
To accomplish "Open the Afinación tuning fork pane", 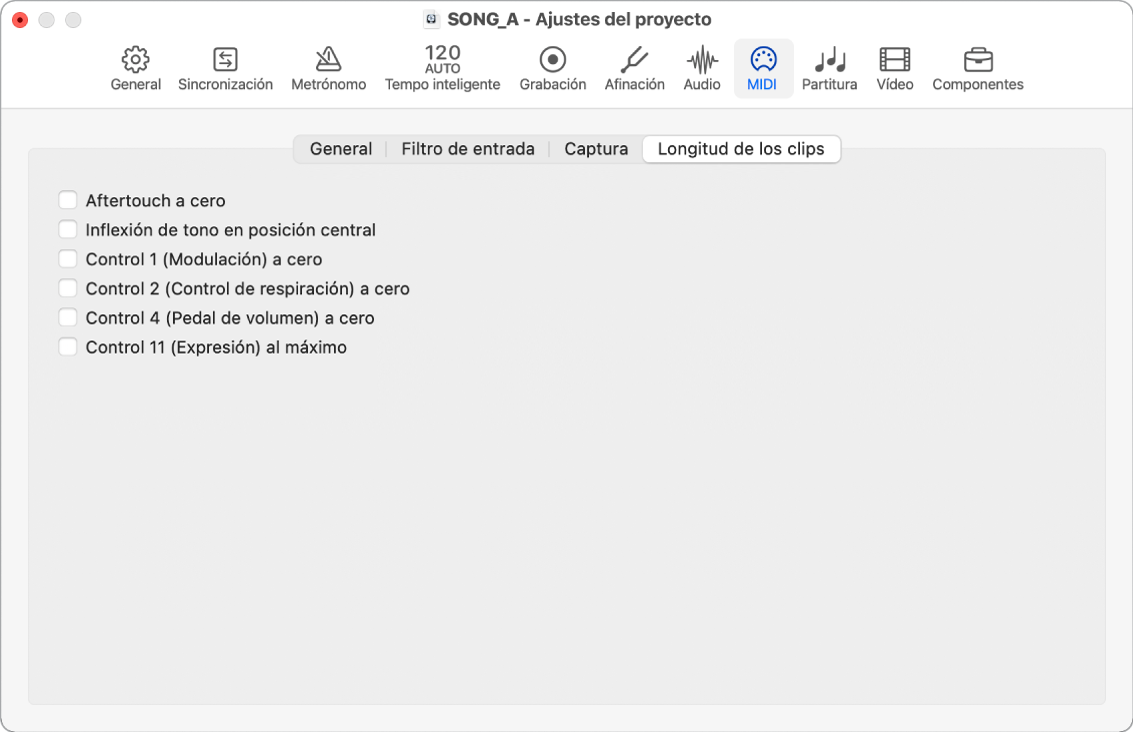I will click(634, 69).
